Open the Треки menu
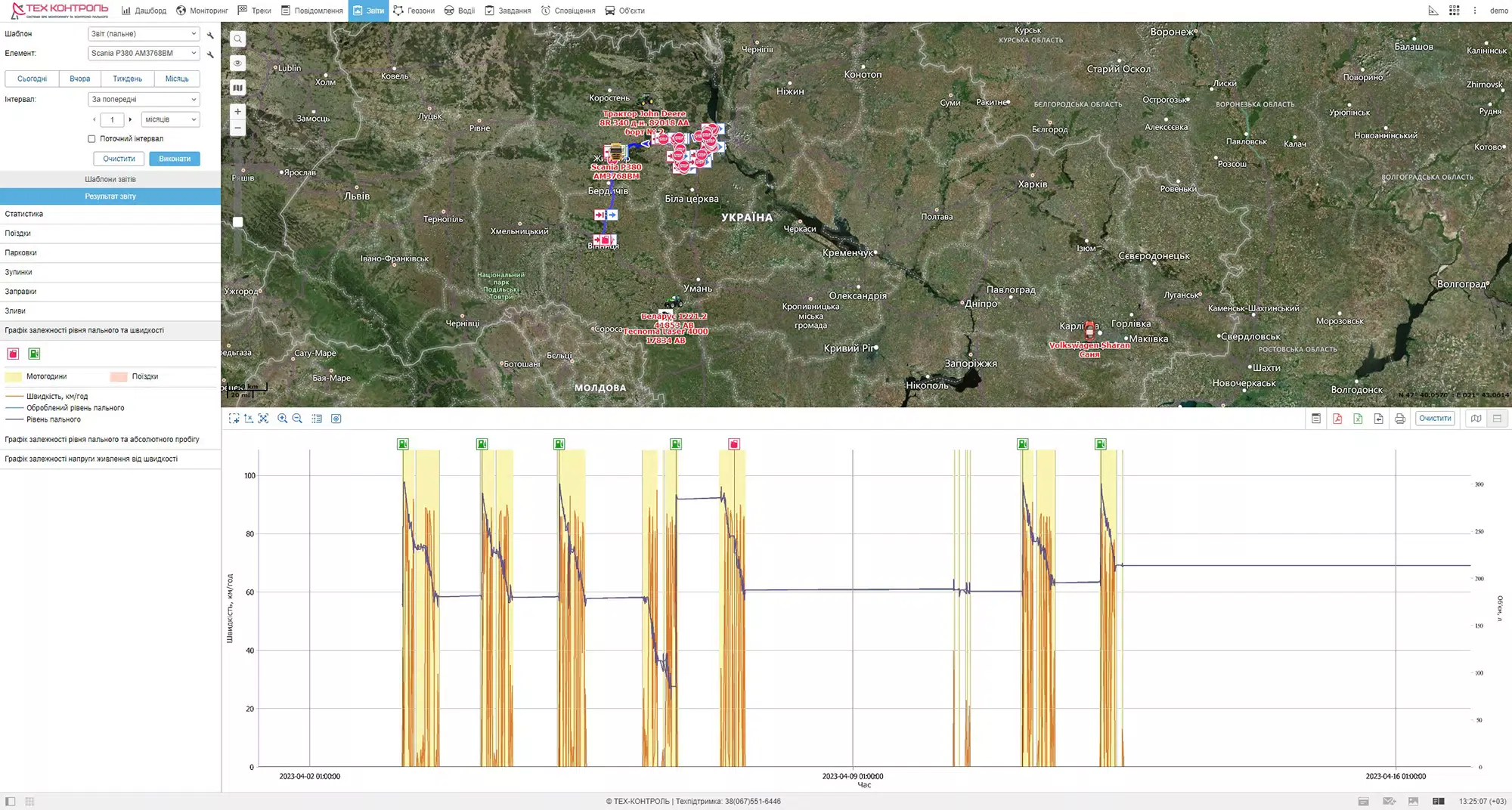This screenshot has width=1512, height=810. 254,11
